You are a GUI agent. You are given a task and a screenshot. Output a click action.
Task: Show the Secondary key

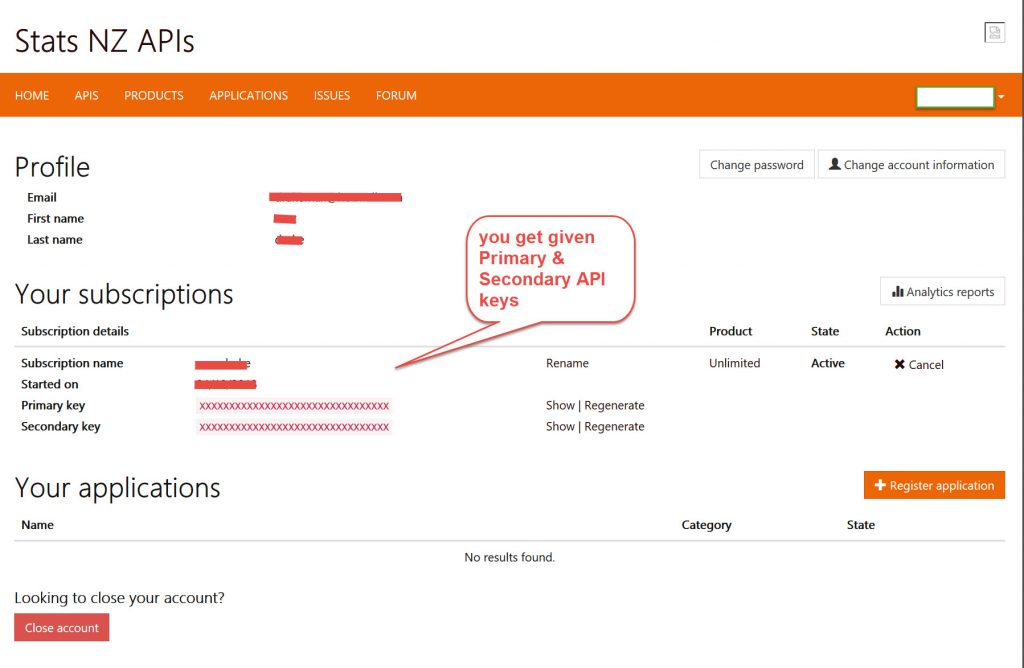click(560, 426)
